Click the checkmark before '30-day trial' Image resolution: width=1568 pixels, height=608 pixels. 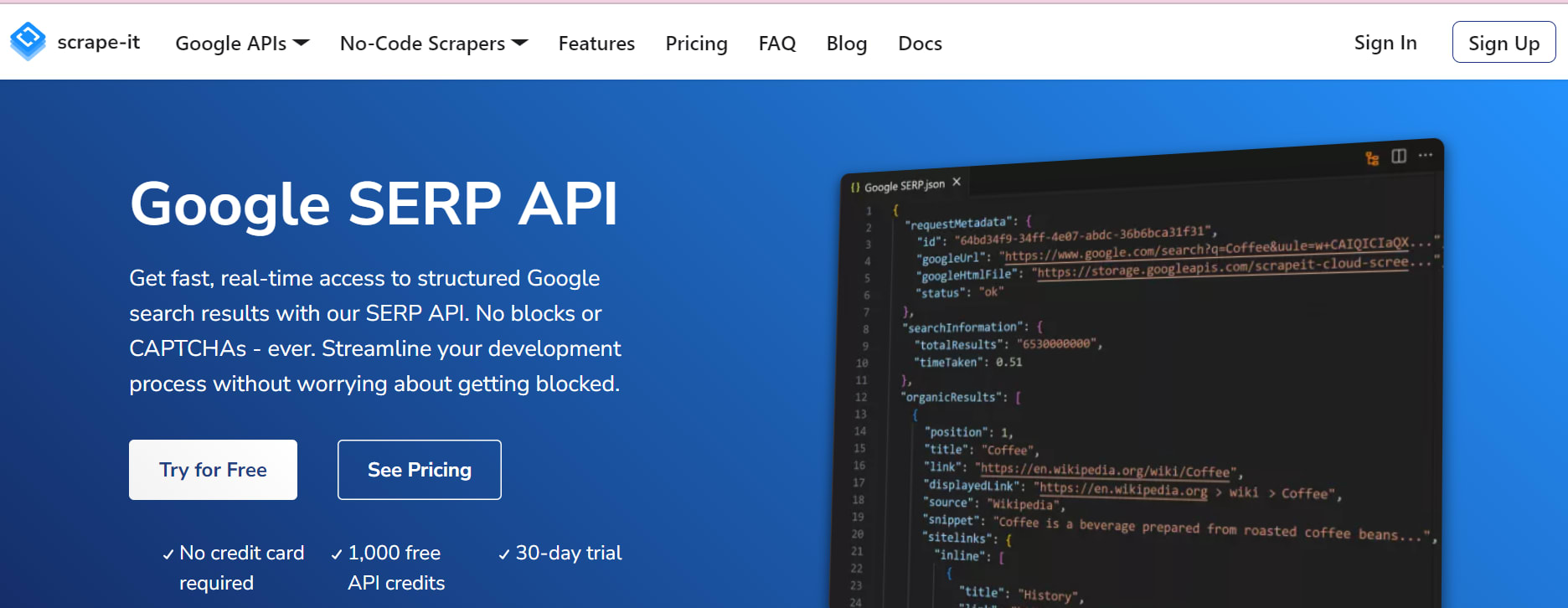pos(504,554)
